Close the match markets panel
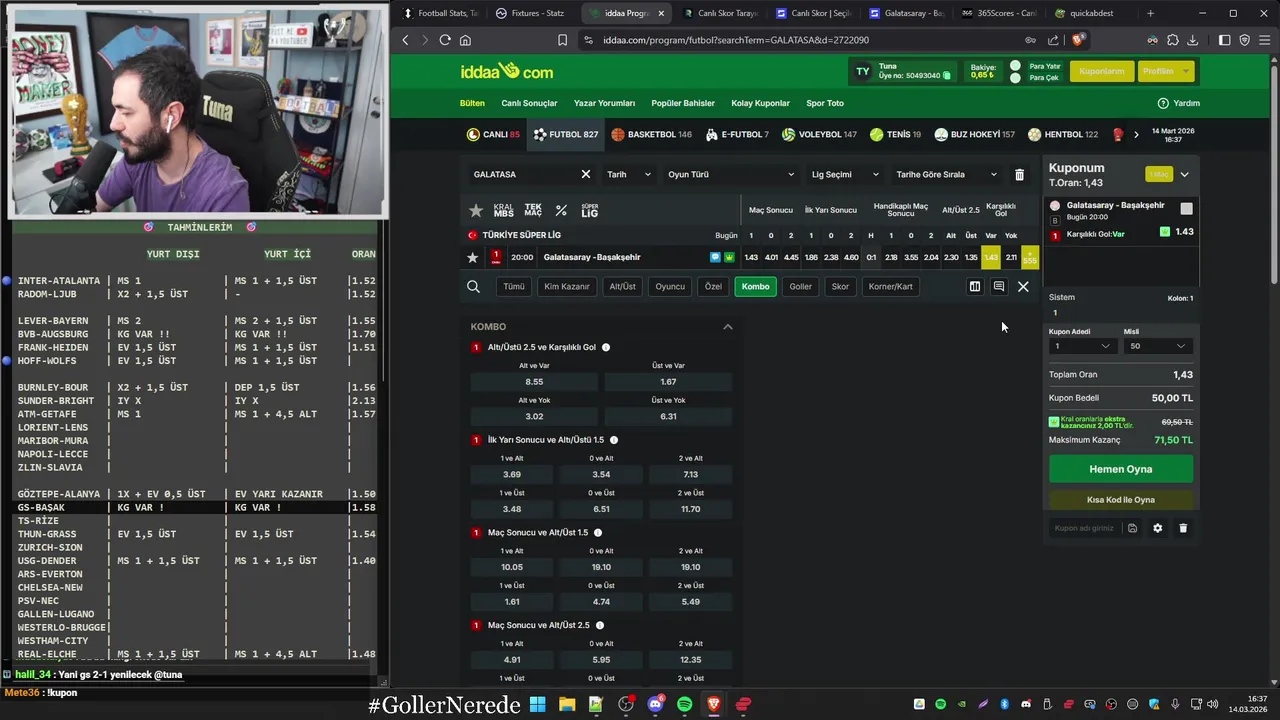 pyautogui.click(x=1023, y=287)
